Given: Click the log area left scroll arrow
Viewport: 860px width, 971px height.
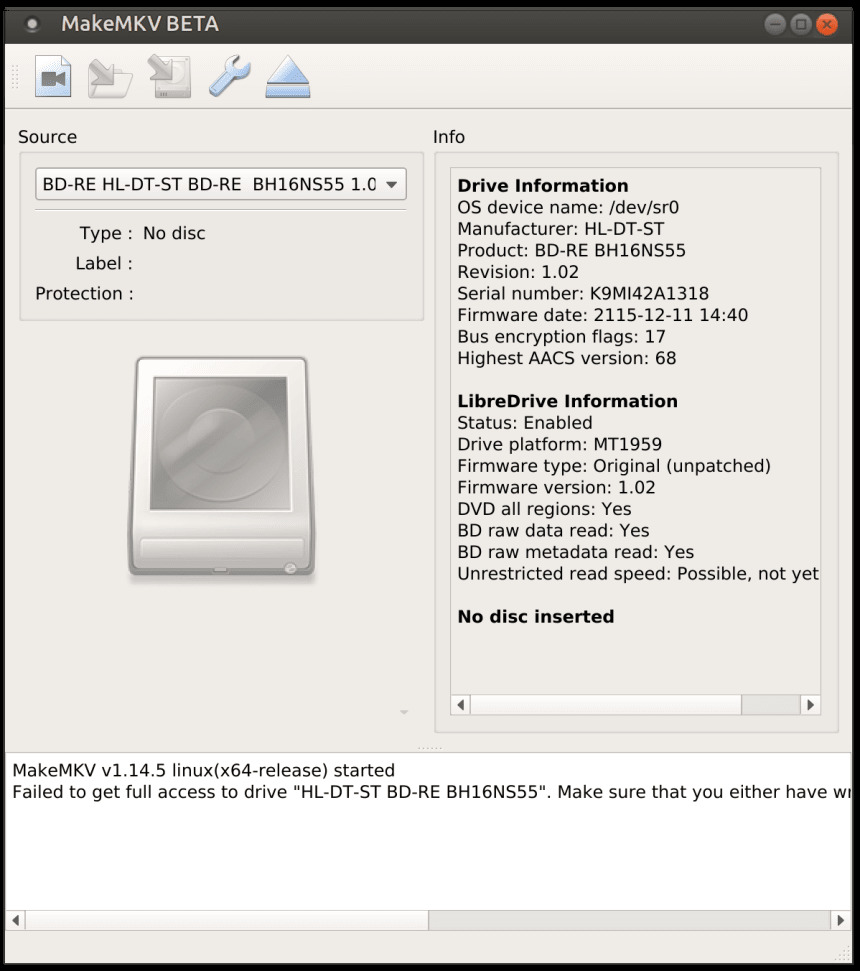Looking at the screenshot, I should tap(15, 920).
